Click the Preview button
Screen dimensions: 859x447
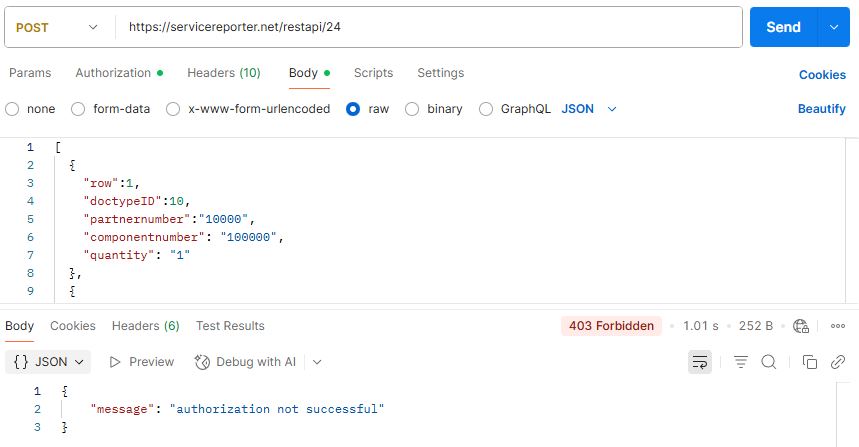point(142,362)
